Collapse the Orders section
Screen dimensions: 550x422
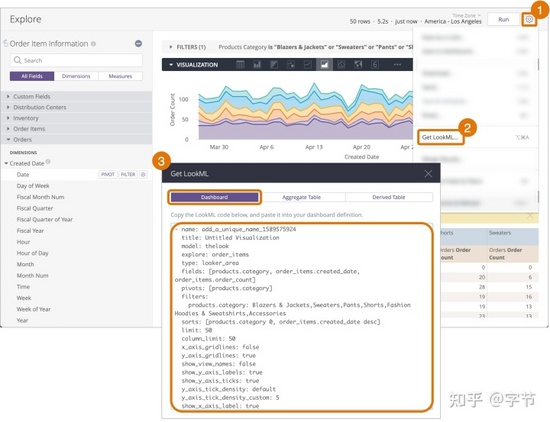coord(76,140)
